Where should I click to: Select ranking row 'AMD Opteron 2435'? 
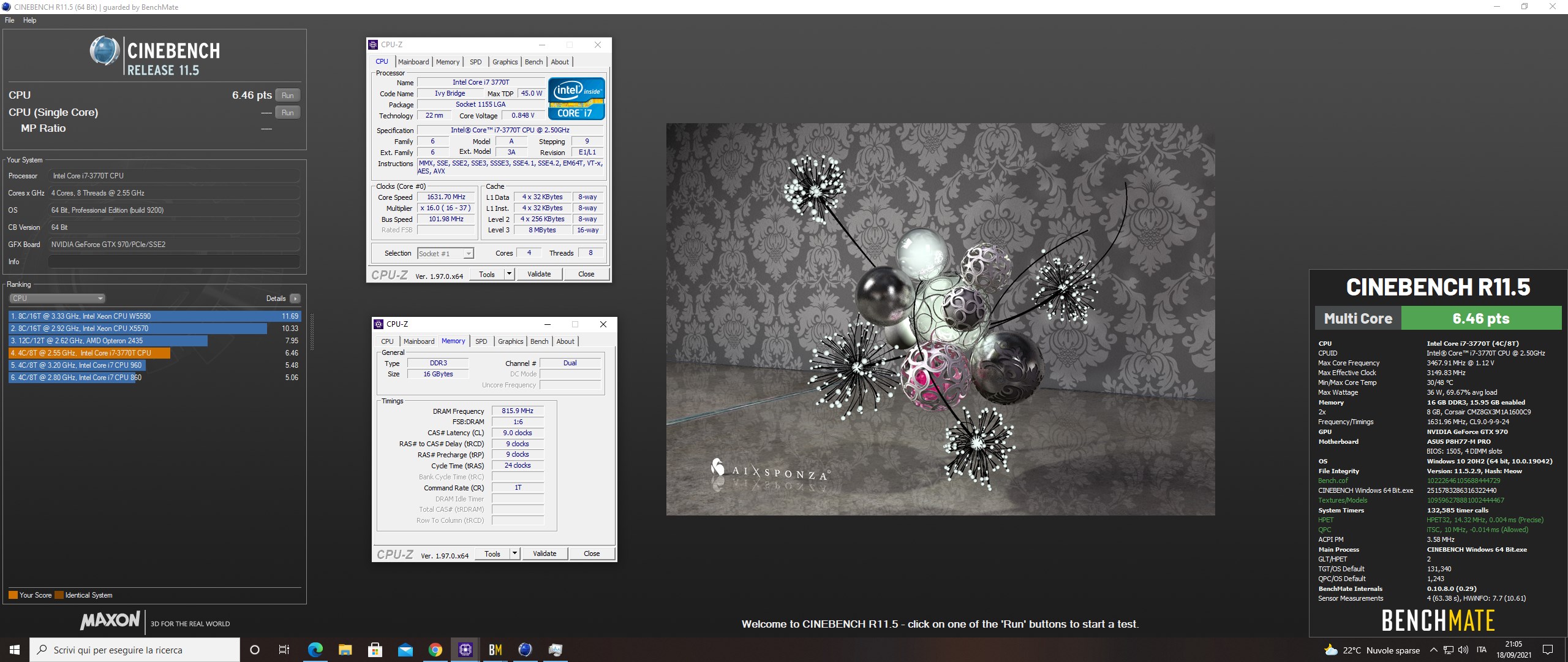tap(154, 341)
